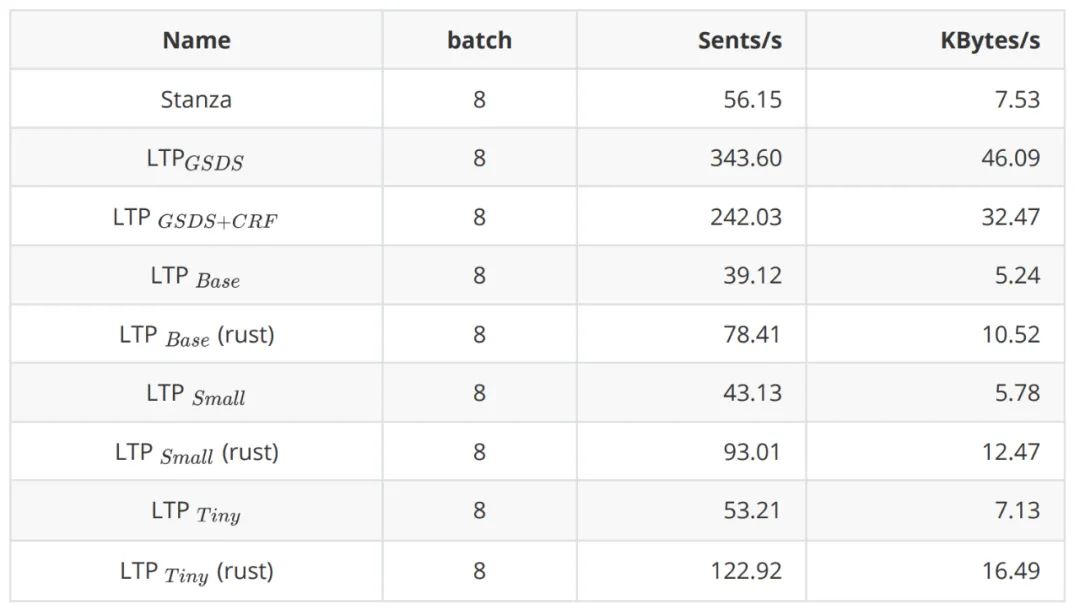
Task: Select the LTP GSDS+CRF name cell
Action: (196, 218)
